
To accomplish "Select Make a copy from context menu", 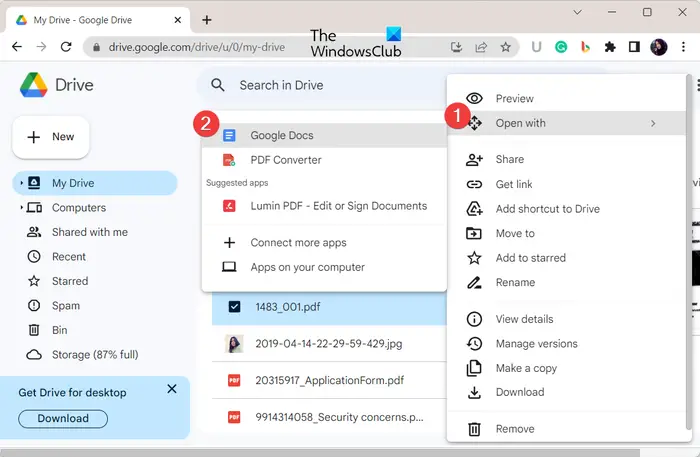I will 526,368.
